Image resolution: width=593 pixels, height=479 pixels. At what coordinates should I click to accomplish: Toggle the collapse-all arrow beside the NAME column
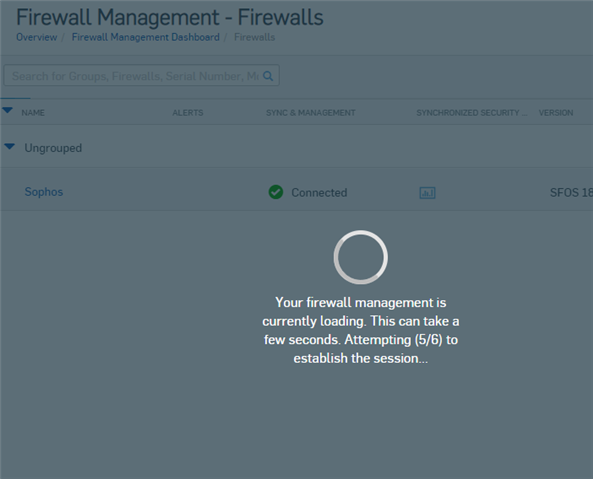tap(8, 110)
